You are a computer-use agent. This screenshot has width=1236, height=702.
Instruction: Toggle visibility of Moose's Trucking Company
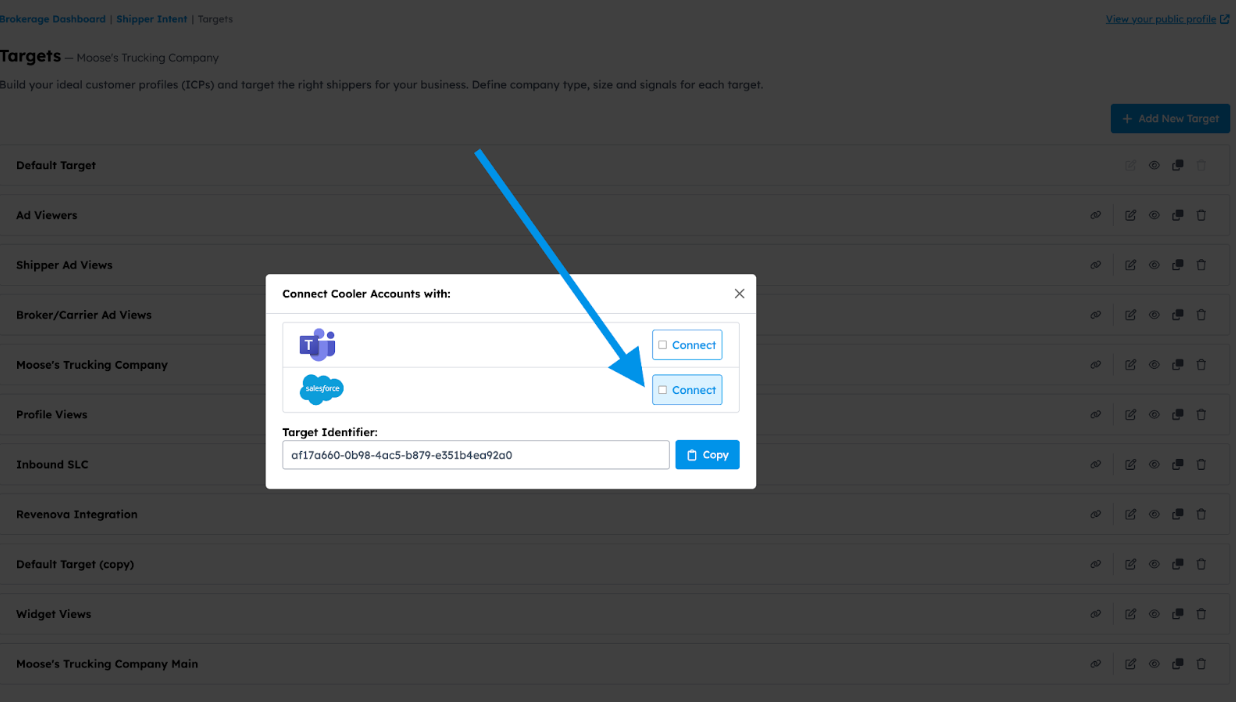pos(1154,365)
